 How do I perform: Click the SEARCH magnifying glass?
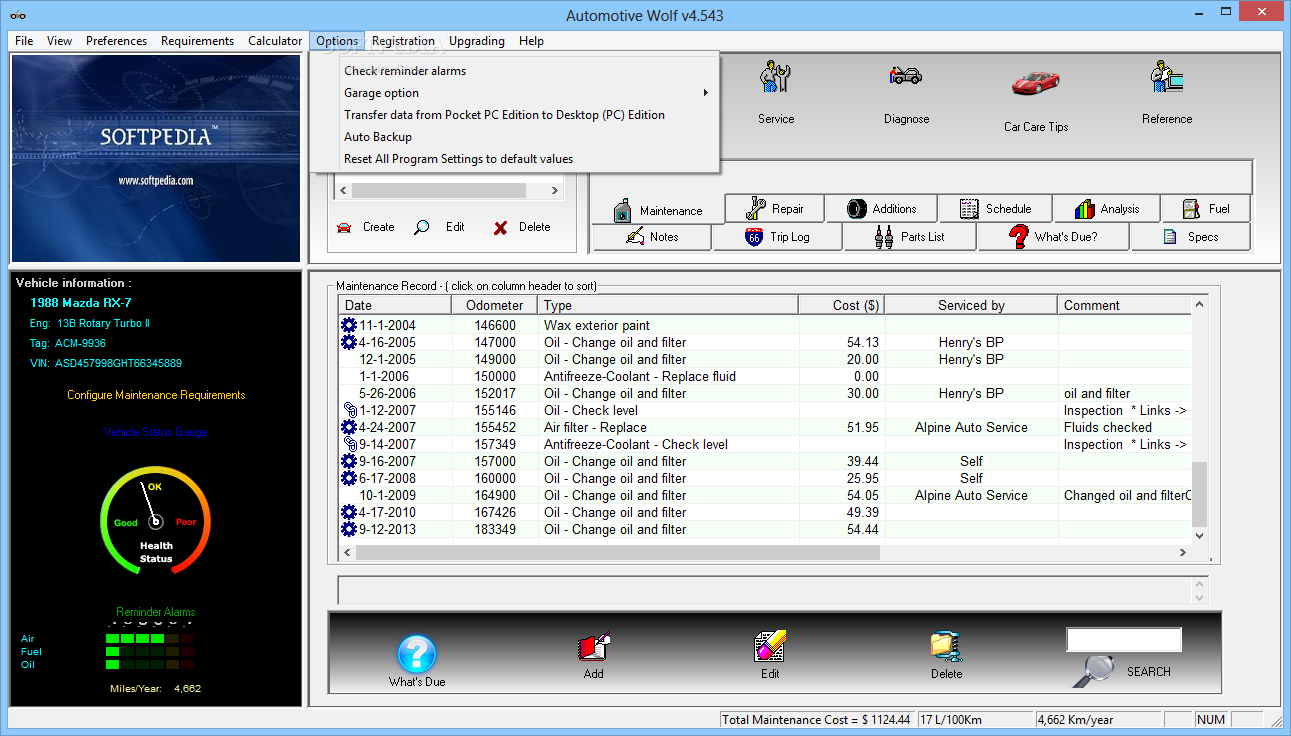point(1094,670)
